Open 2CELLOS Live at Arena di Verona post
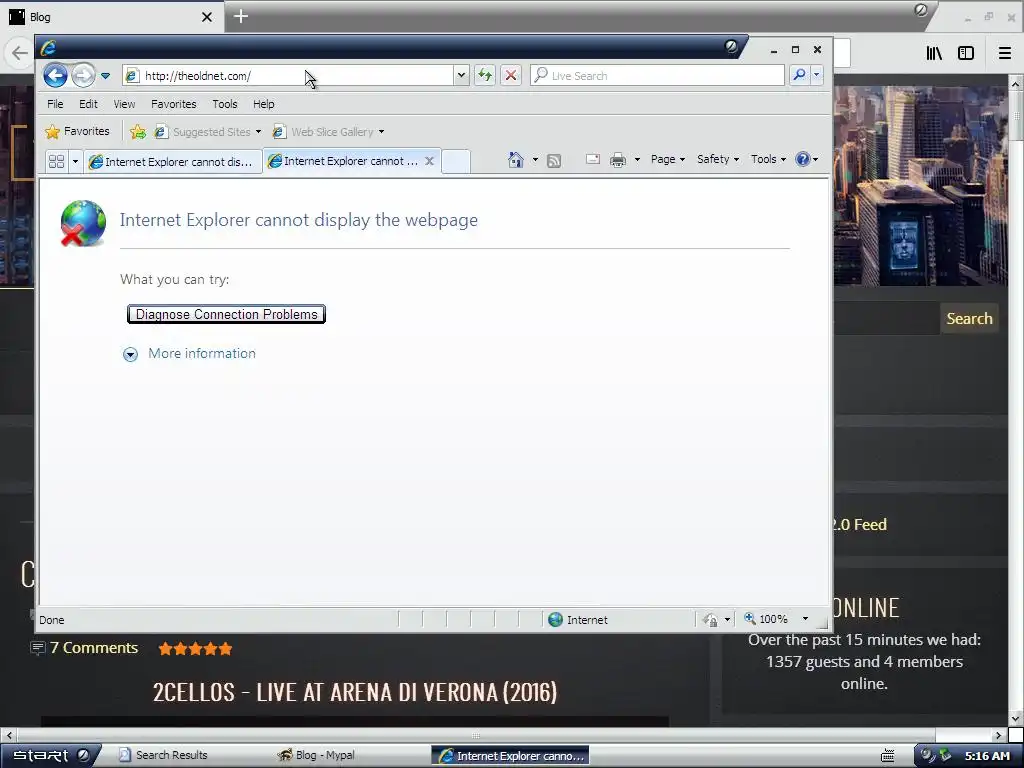The width and height of the screenshot is (1024, 768). [x=355, y=692]
